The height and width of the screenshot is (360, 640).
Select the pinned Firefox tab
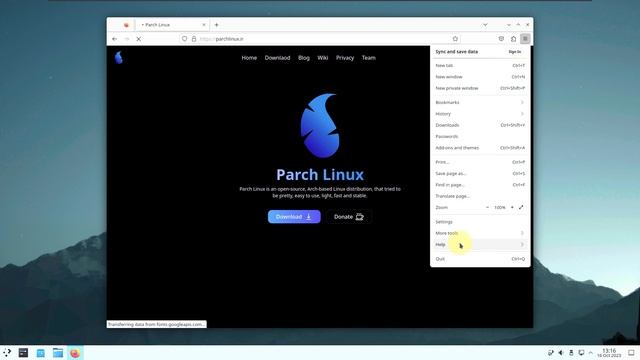[126, 25]
